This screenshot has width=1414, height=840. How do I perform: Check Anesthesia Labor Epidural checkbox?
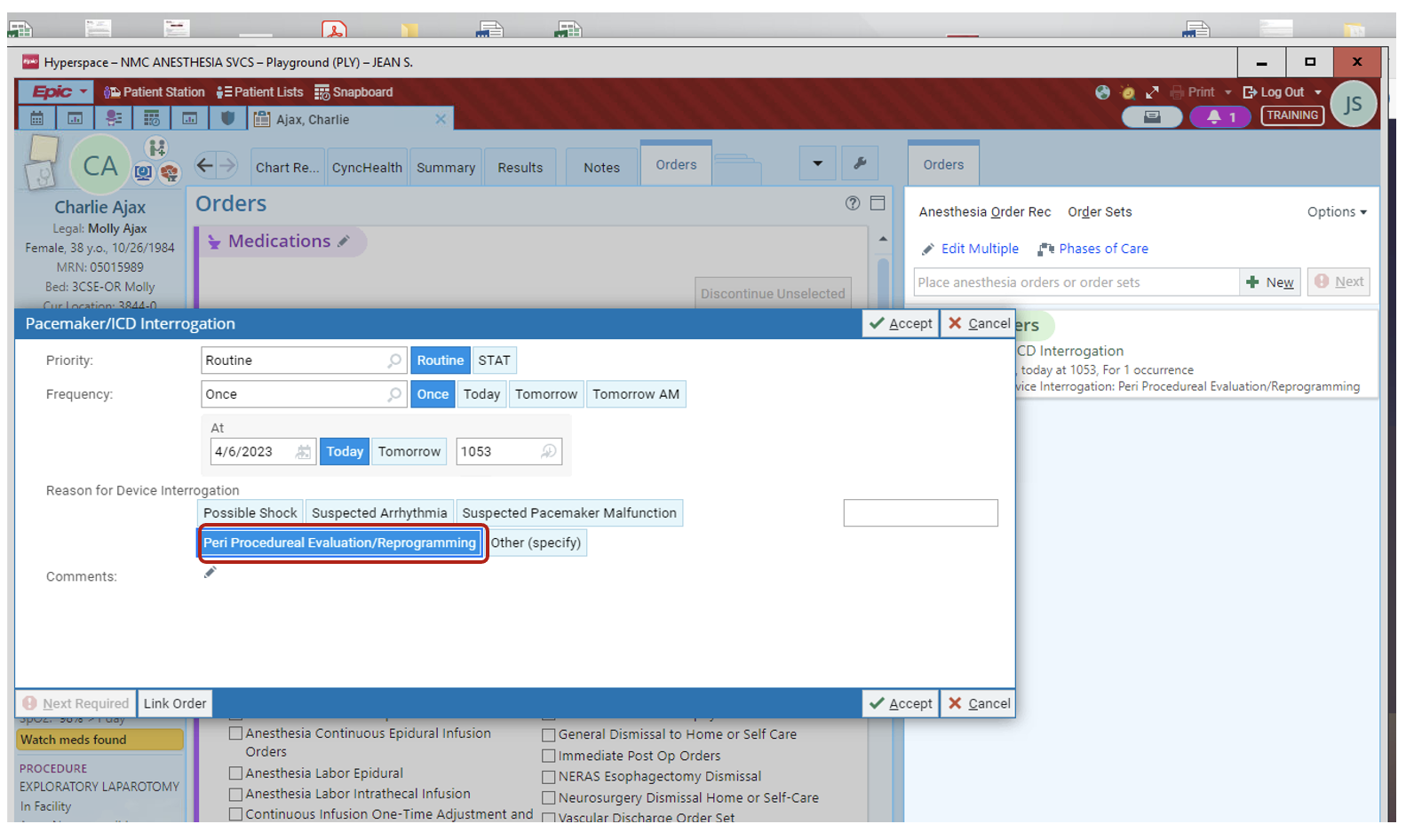(x=235, y=773)
